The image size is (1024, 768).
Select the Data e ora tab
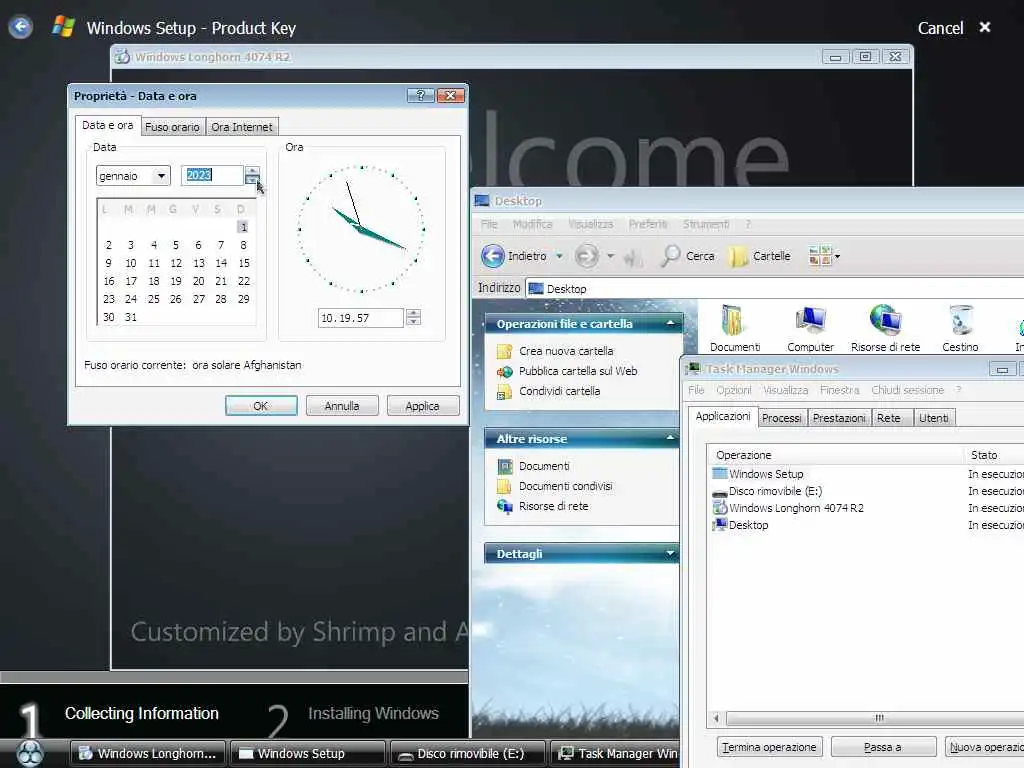click(x=108, y=125)
